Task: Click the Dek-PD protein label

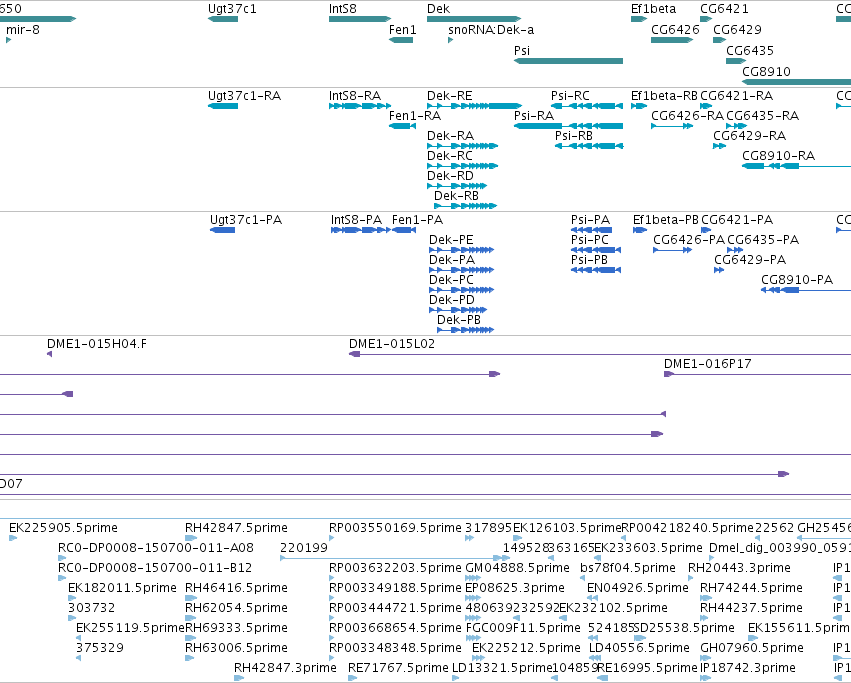Action: click(x=452, y=300)
